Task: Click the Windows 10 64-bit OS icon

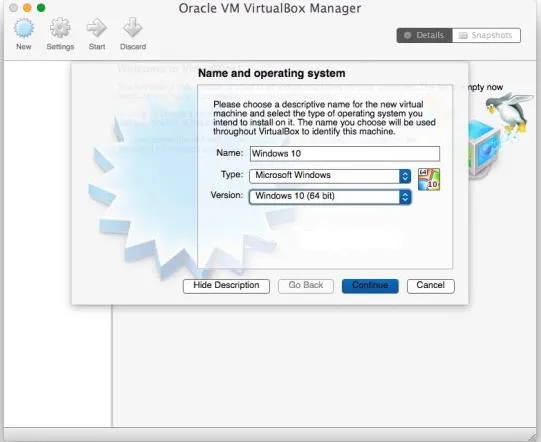Action: click(429, 179)
